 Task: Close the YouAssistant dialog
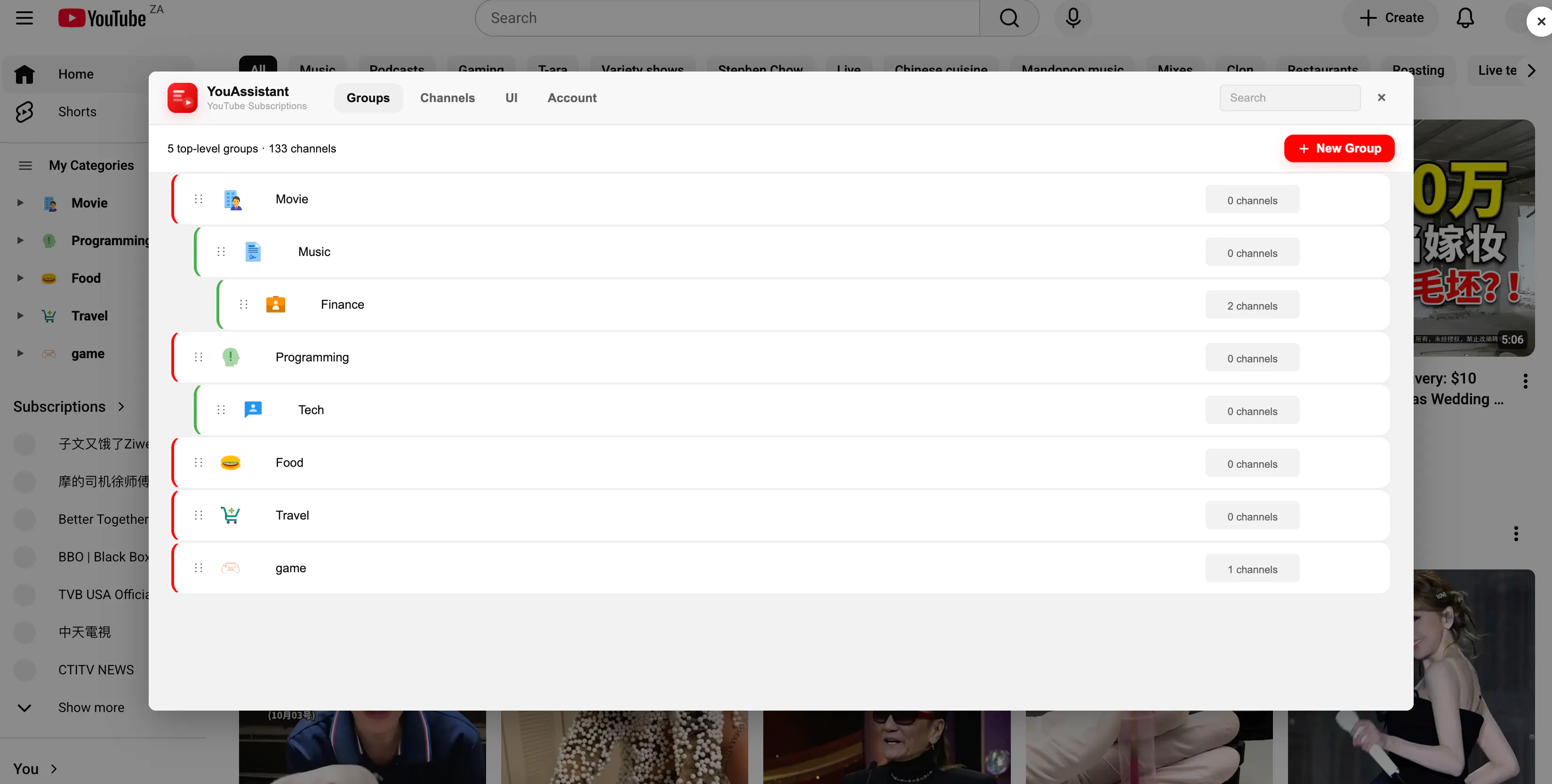coord(1382,97)
